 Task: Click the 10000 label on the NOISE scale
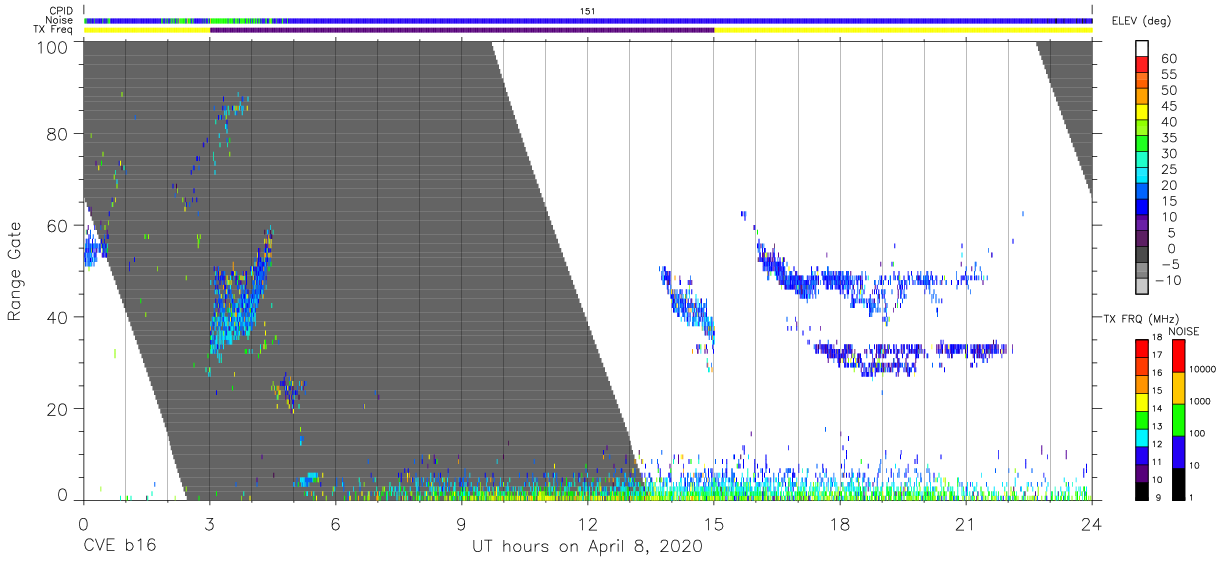point(1204,369)
